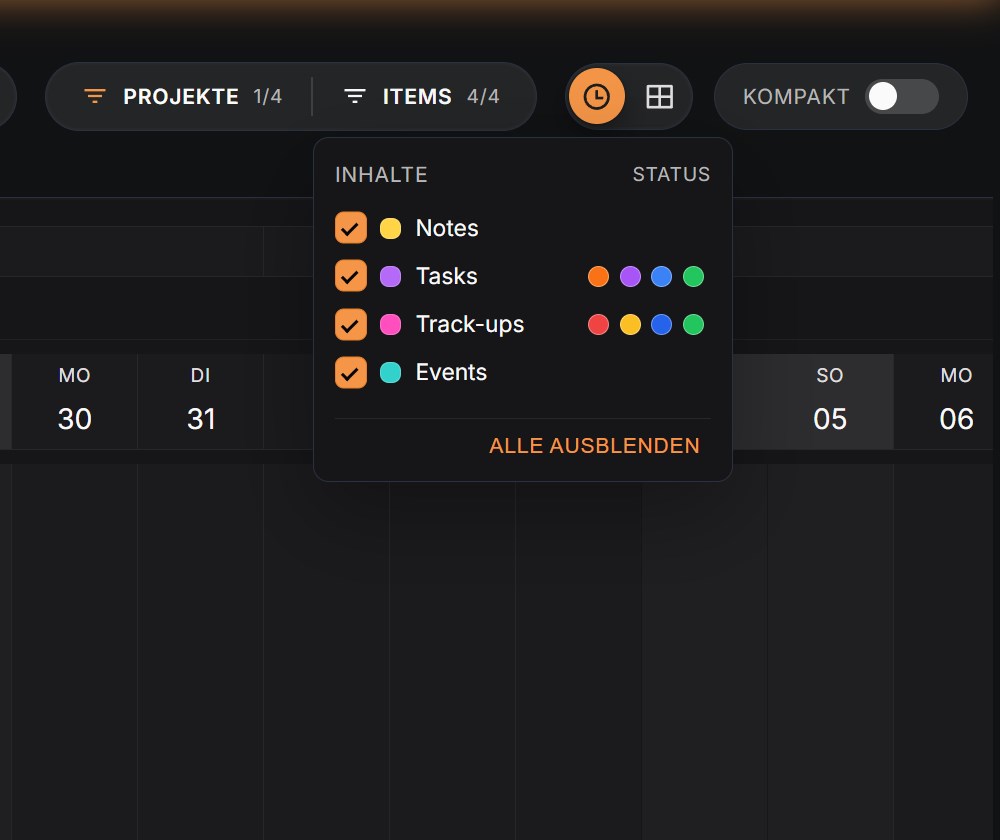This screenshot has height=840, width=1000.
Task: Uncheck the Notes checkbox
Action: tap(351, 228)
